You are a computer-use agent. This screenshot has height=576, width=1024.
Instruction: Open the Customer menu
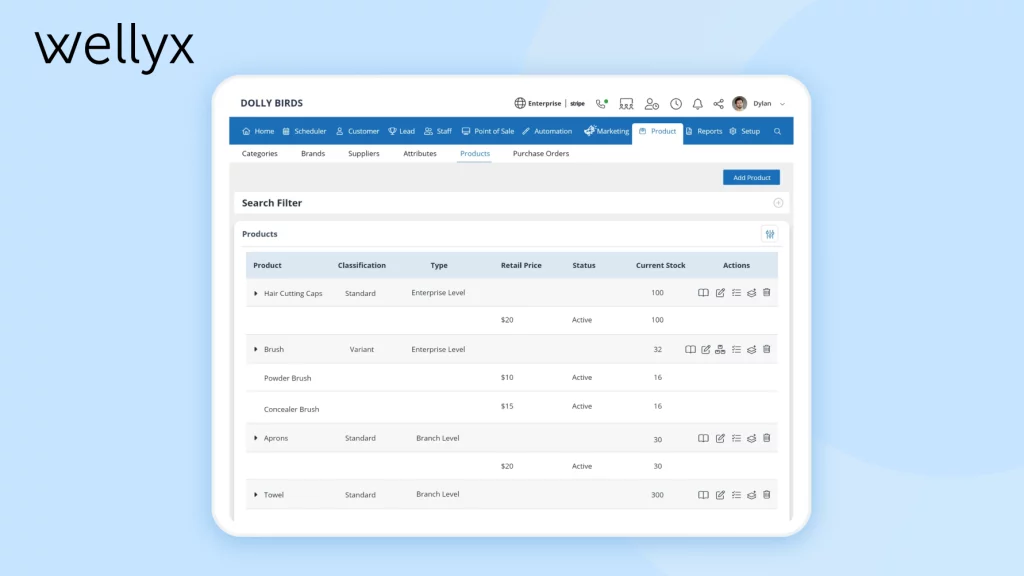point(357,131)
